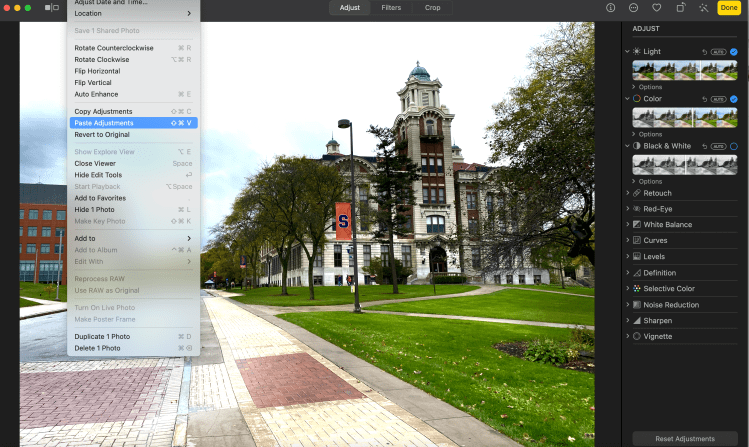This screenshot has width=749, height=447.
Task: Click the Reset Adjustments button
Action: (x=685, y=438)
